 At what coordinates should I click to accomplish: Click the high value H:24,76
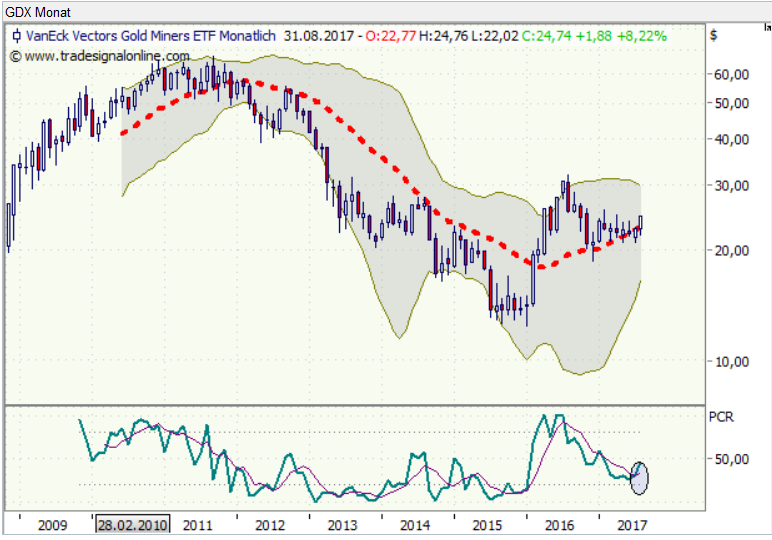click(444, 36)
